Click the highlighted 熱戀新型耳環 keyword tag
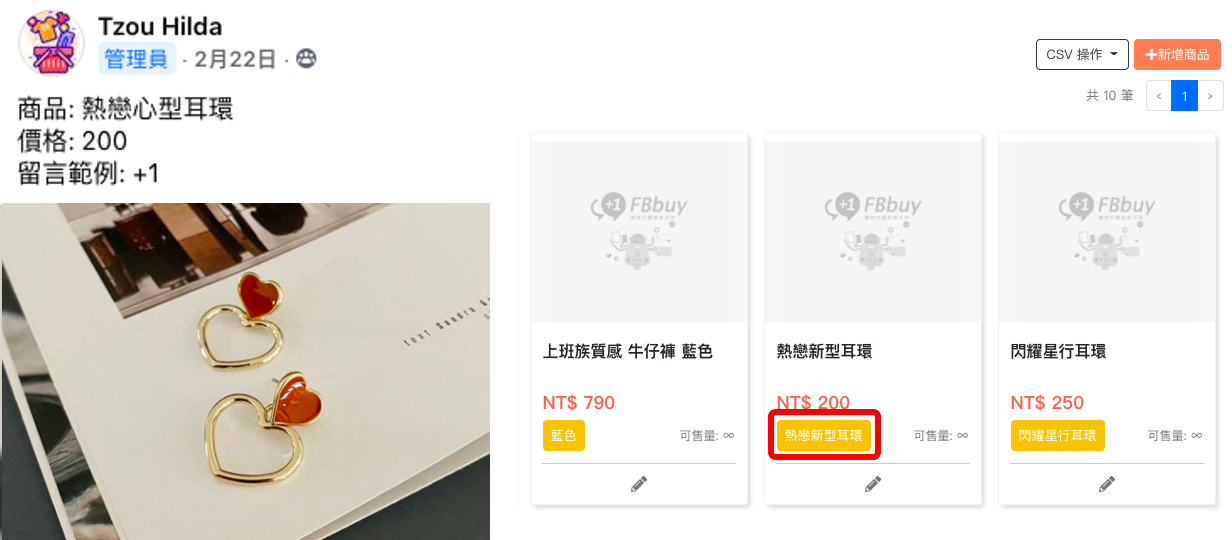This screenshot has width=1232, height=540. [824, 436]
